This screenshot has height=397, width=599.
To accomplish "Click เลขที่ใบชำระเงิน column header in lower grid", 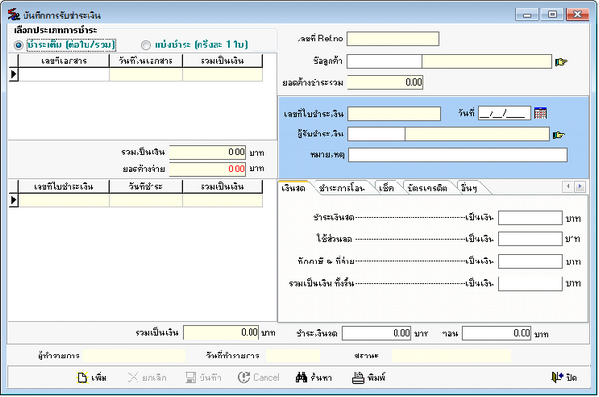I will pos(64,186).
